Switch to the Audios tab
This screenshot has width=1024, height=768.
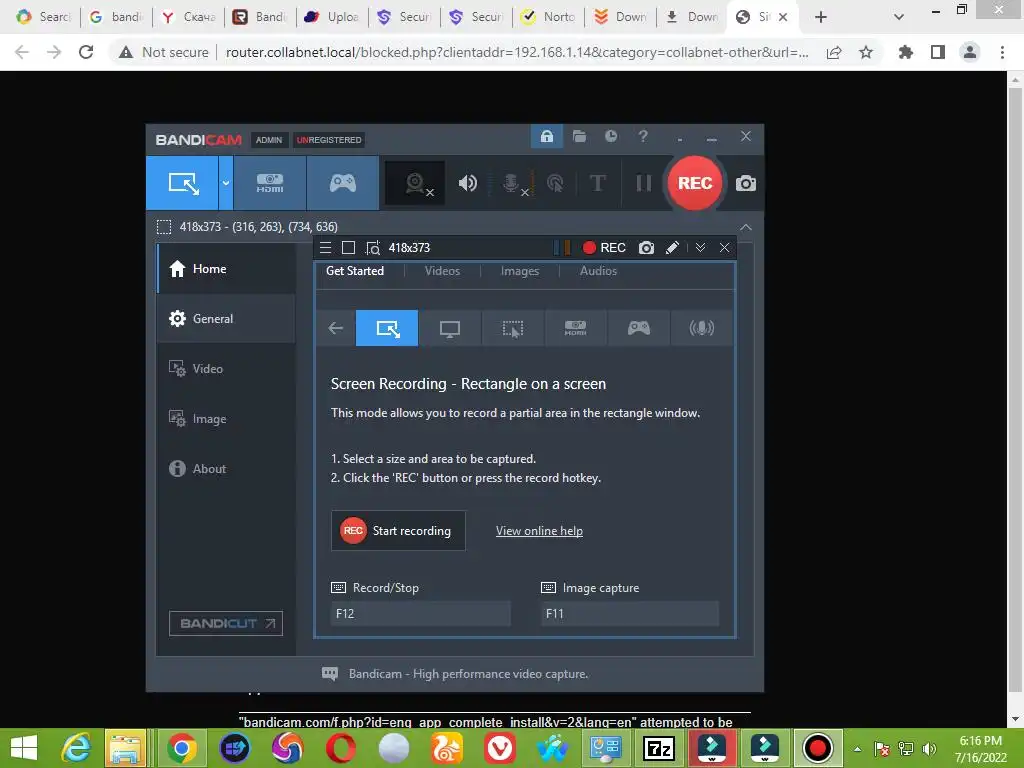[x=598, y=271]
